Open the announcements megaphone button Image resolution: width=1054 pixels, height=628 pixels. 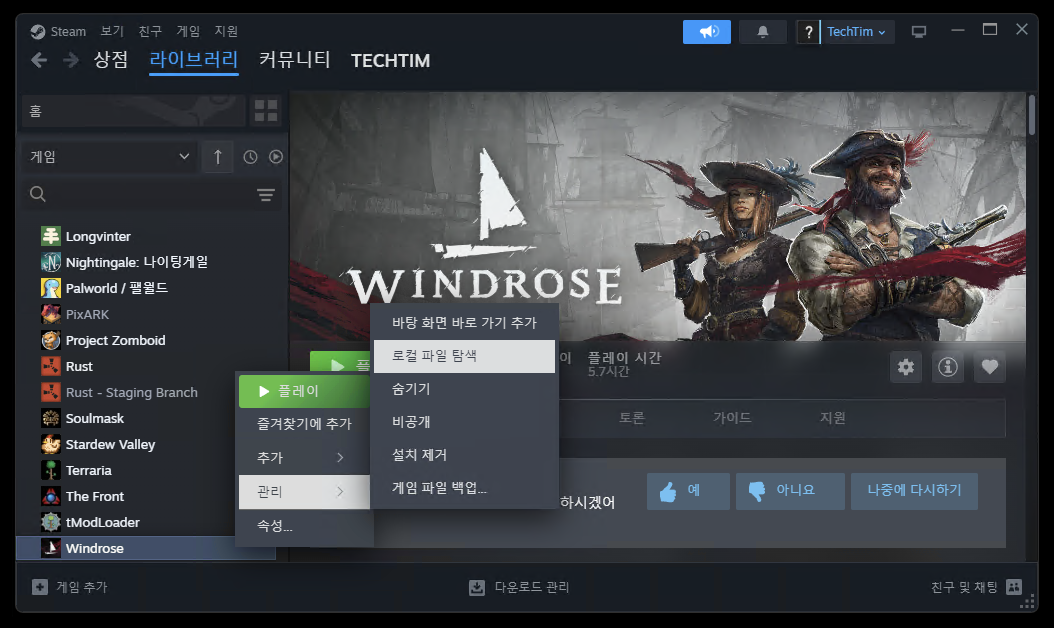click(x=706, y=32)
